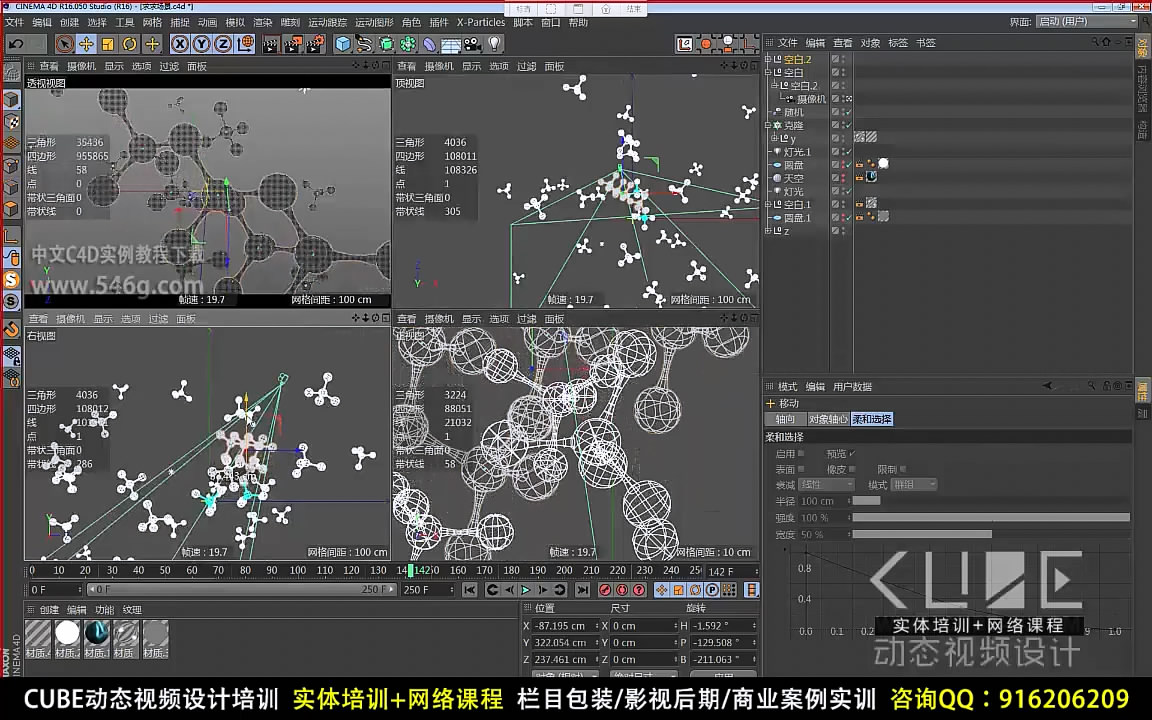Select the dark blue sky material ball
Image resolution: width=1152 pixels, height=720 pixels.
tap(96, 633)
